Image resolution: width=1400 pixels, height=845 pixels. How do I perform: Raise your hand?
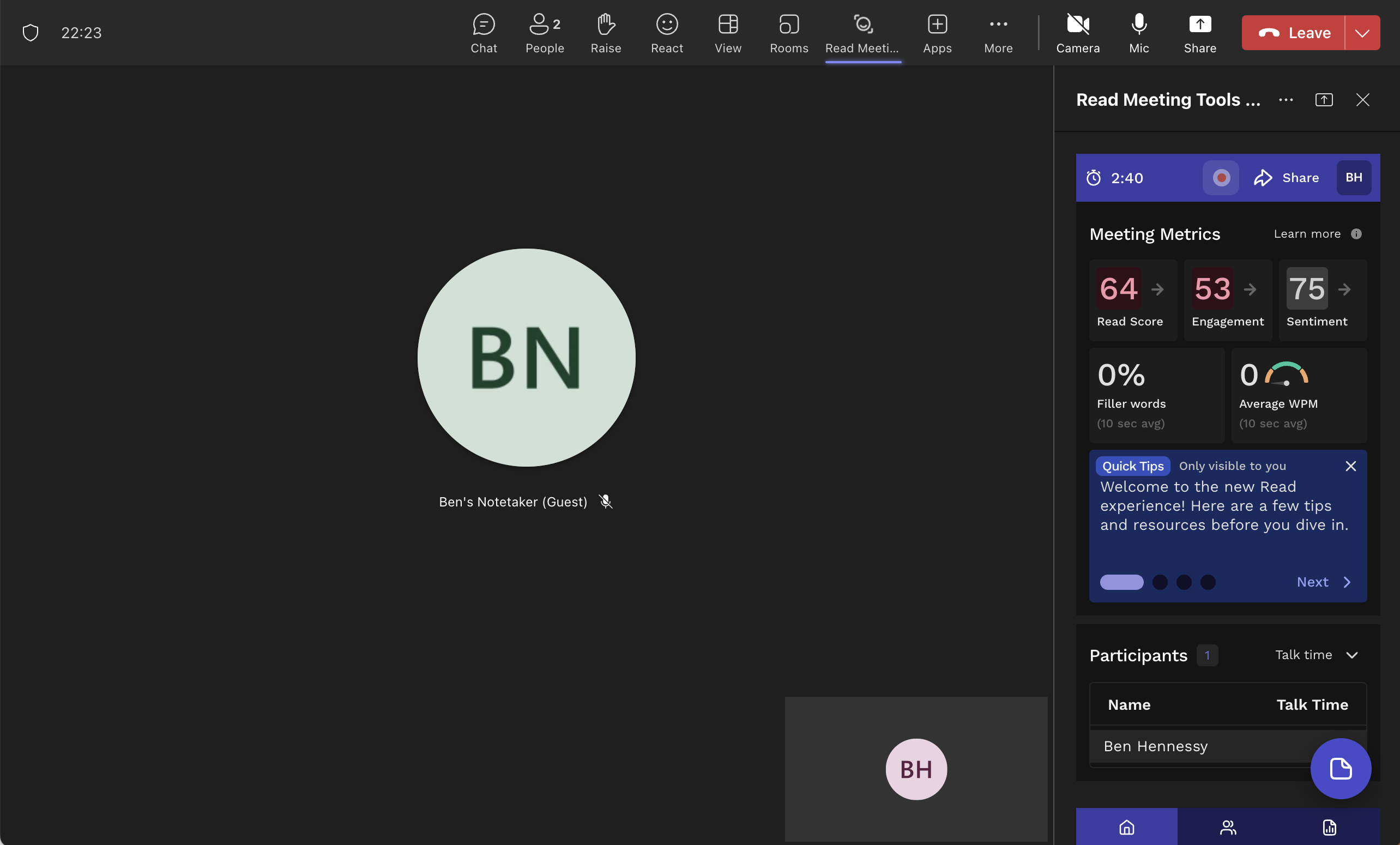click(606, 33)
